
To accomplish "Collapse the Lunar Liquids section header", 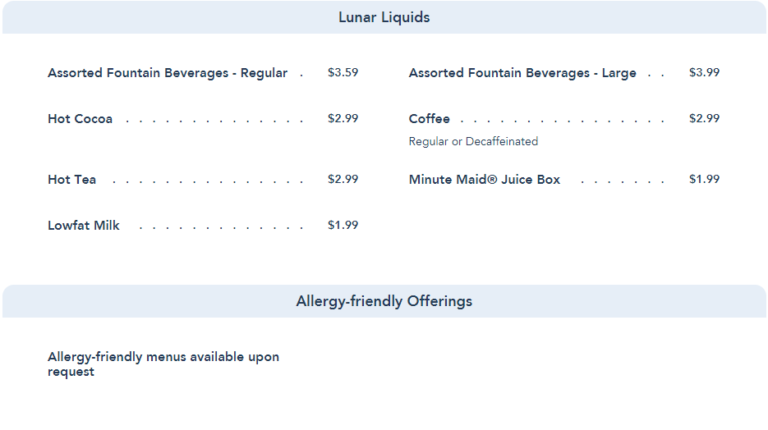I will (x=384, y=18).
